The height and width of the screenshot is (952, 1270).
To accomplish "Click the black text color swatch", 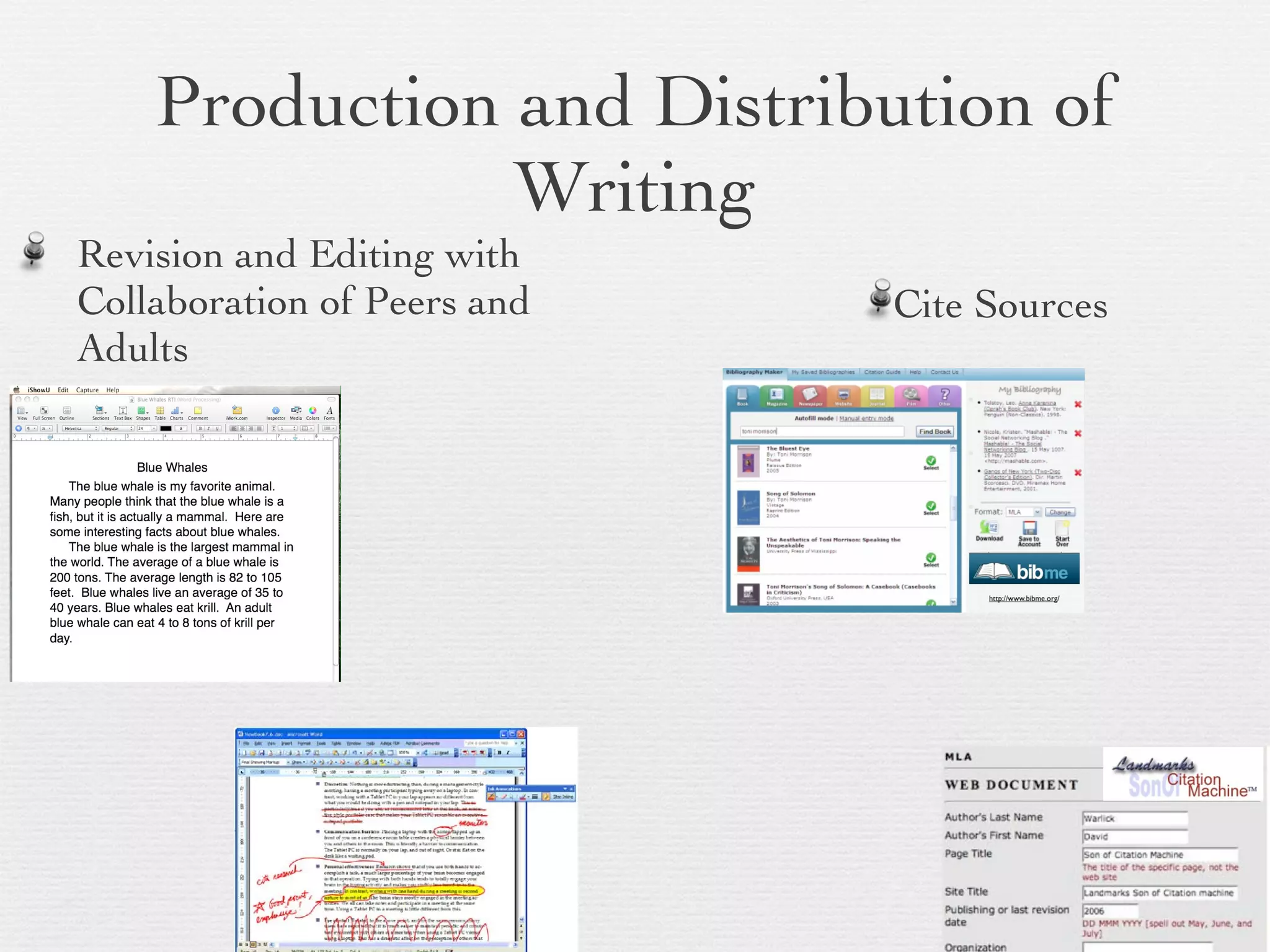I will coord(166,428).
